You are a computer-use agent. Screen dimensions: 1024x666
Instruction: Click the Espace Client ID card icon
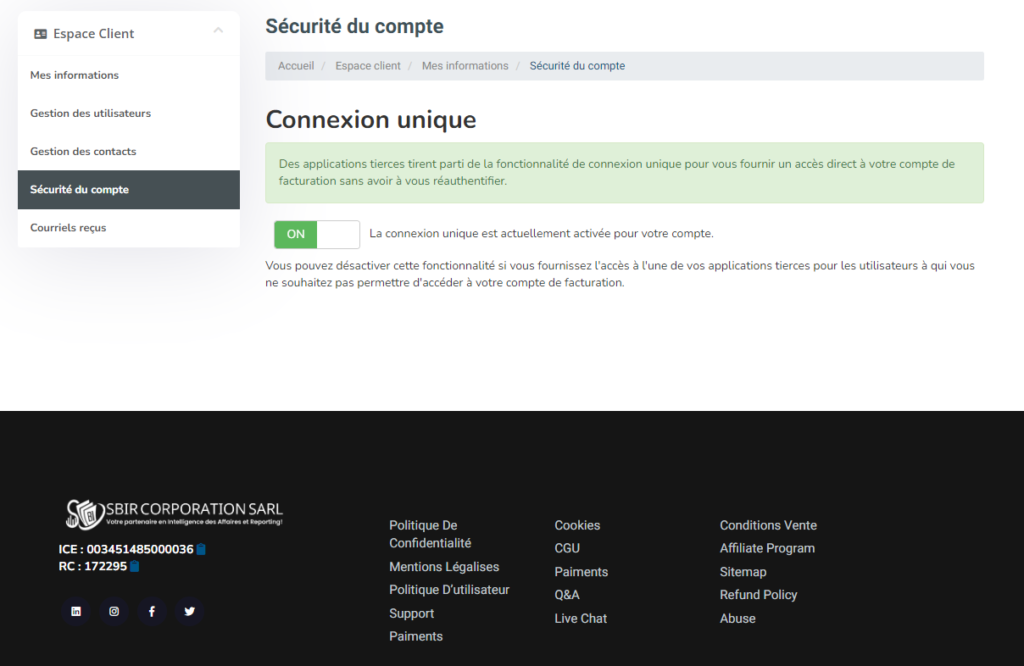(41, 34)
